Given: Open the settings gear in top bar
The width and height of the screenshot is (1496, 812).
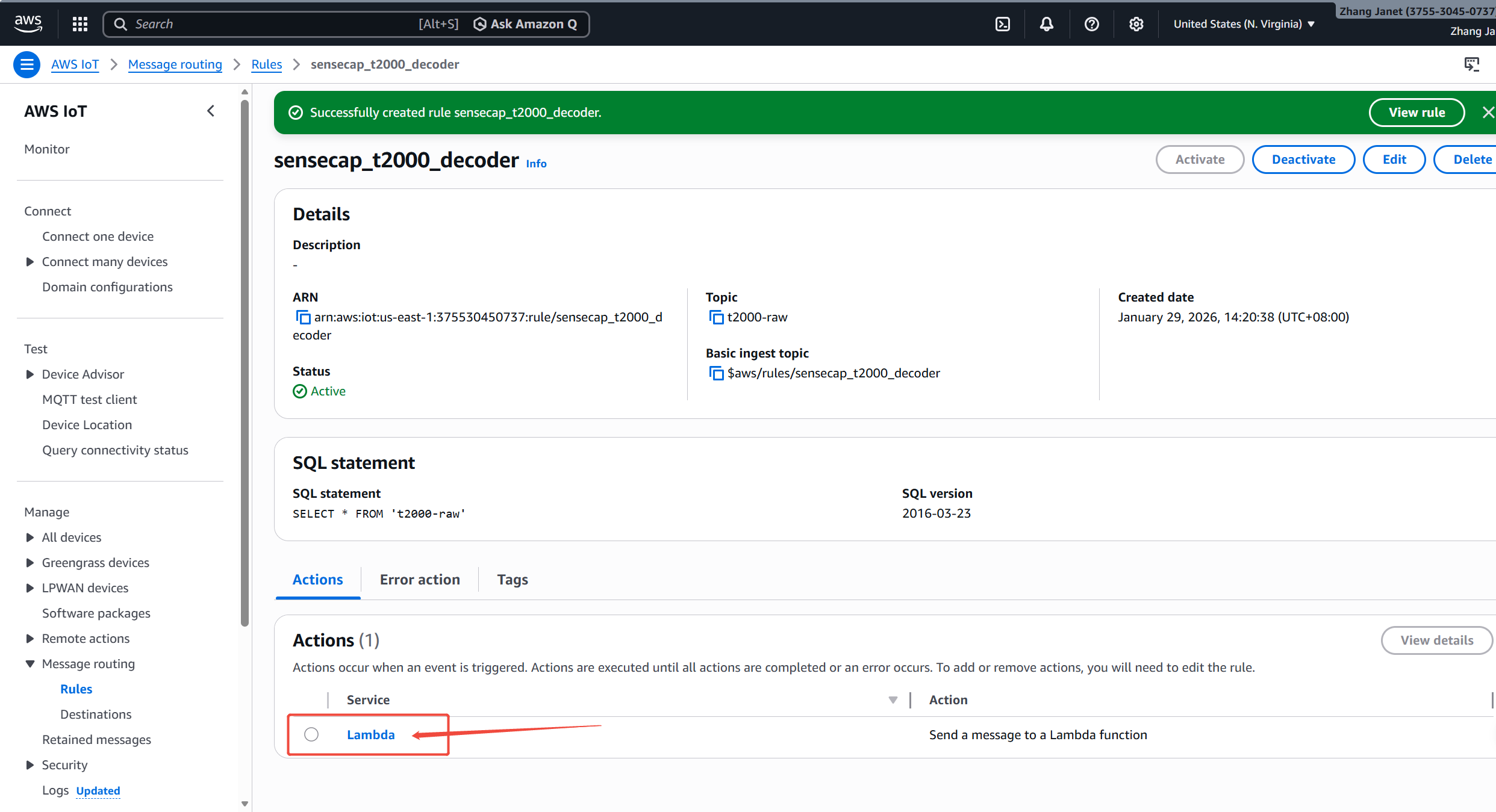Looking at the screenshot, I should point(1136,24).
